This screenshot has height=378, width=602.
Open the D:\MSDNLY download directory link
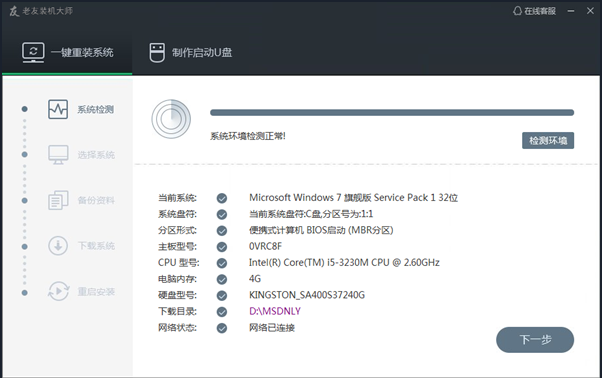275,311
